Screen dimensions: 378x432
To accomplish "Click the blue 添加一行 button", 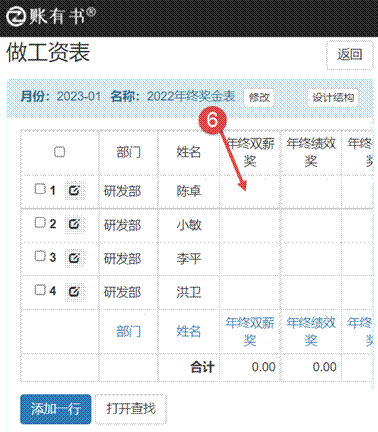I will [x=56, y=409].
